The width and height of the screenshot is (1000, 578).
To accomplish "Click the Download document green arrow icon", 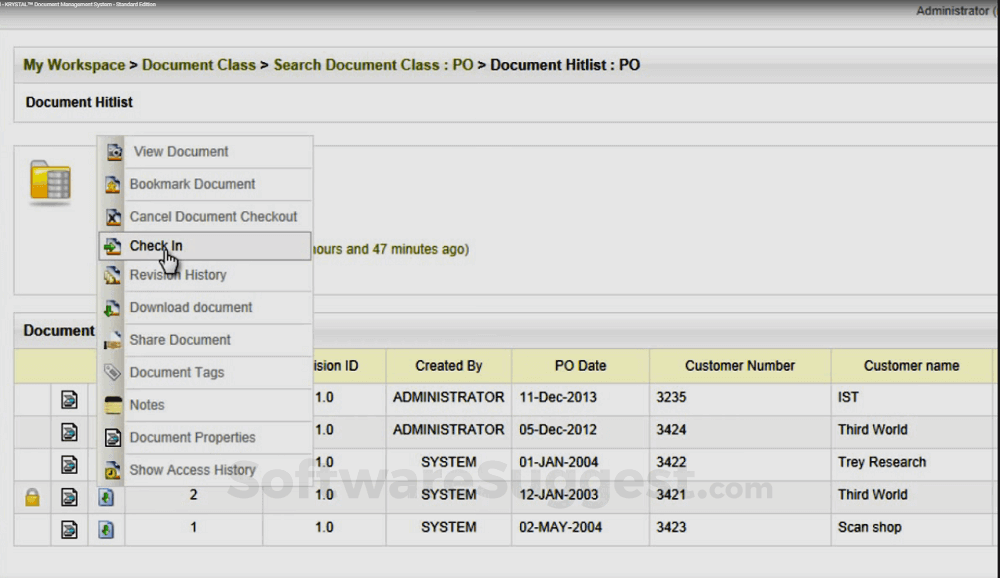I will click(113, 308).
